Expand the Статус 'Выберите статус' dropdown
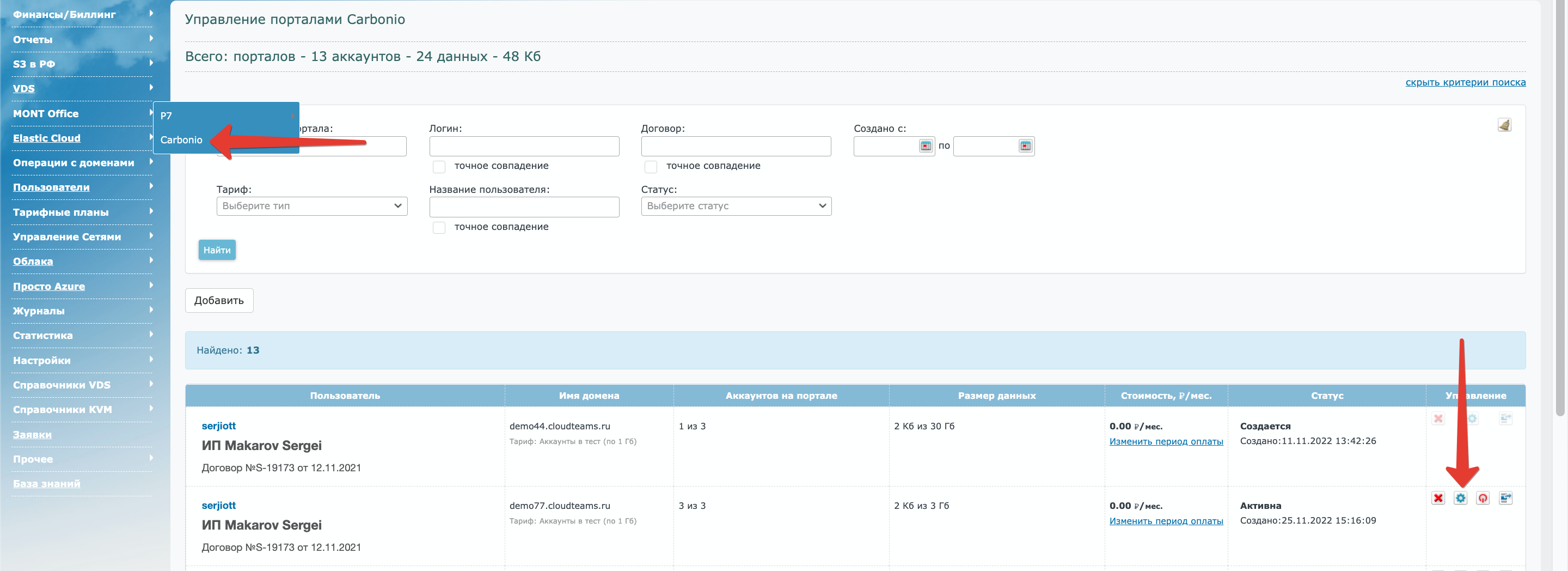This screenshot has width=1568, height=571. pos(736,206)
